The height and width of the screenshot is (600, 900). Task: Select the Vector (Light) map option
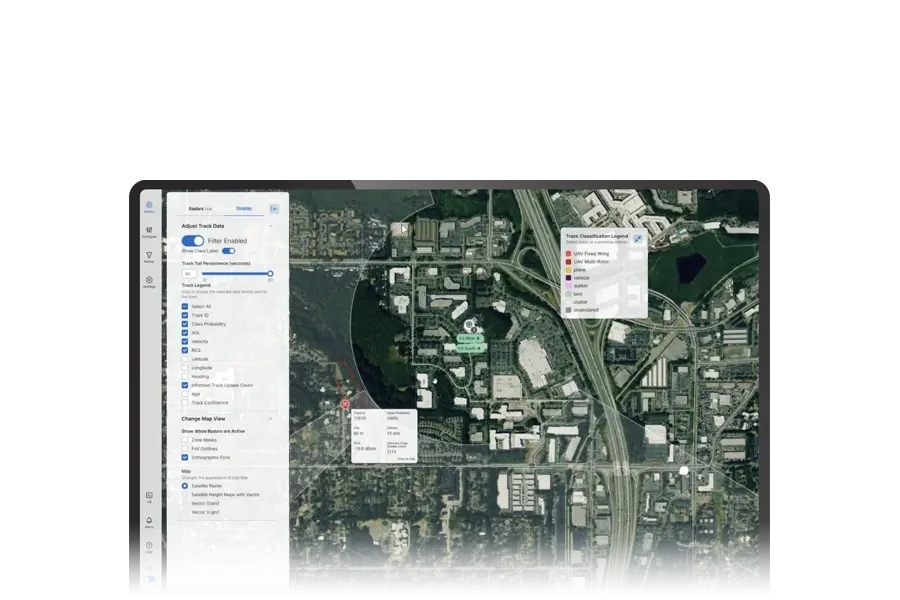[185, 512]
